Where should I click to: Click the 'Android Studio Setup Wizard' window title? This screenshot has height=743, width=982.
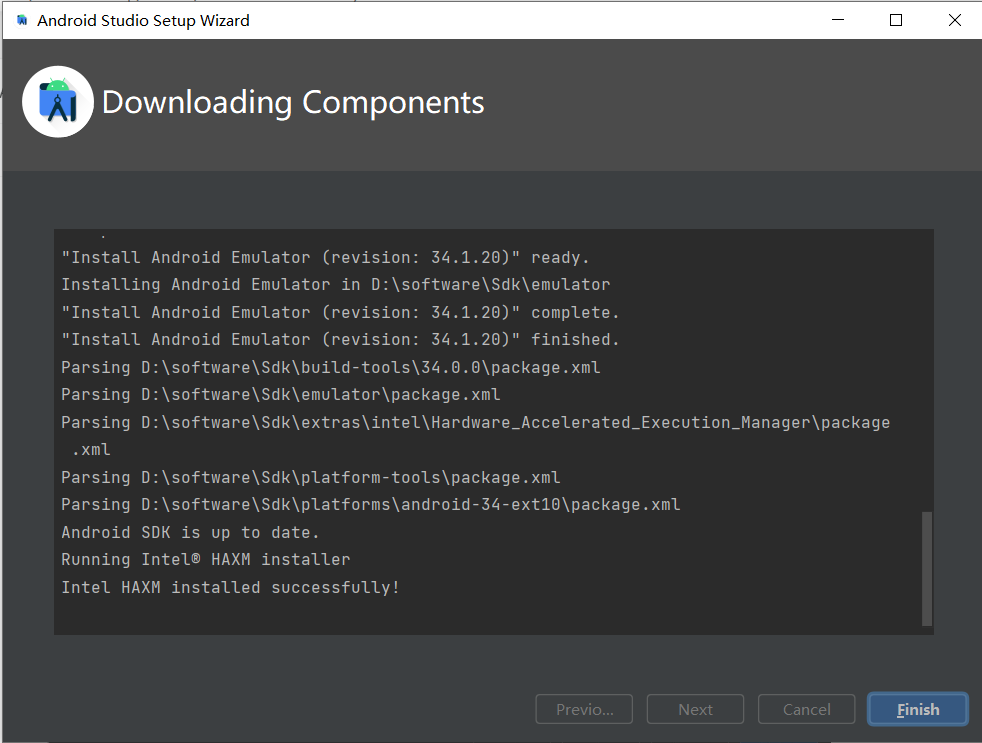click(143, 21)
